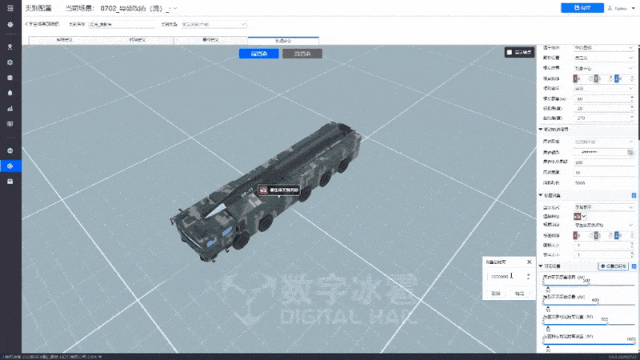Close the small numeric input dialog
The width and height of the screenshot is (640, 360).
529,262
